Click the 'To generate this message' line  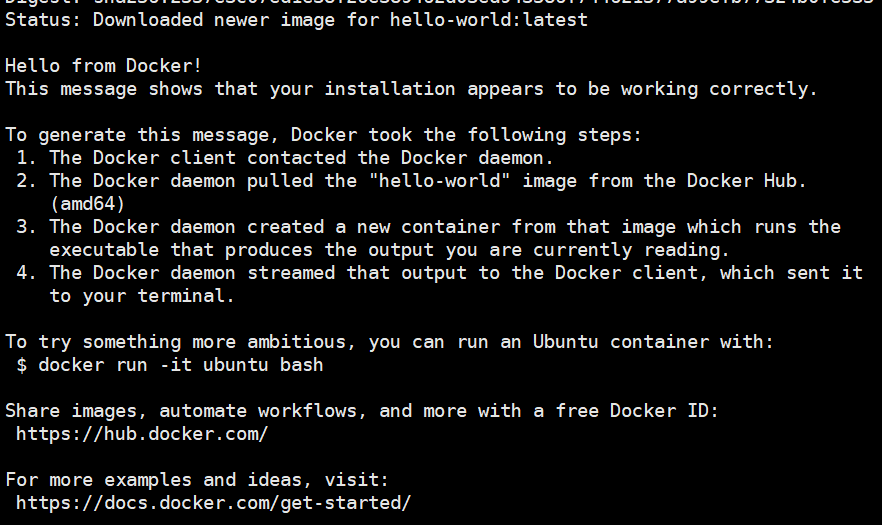(322, 135)
